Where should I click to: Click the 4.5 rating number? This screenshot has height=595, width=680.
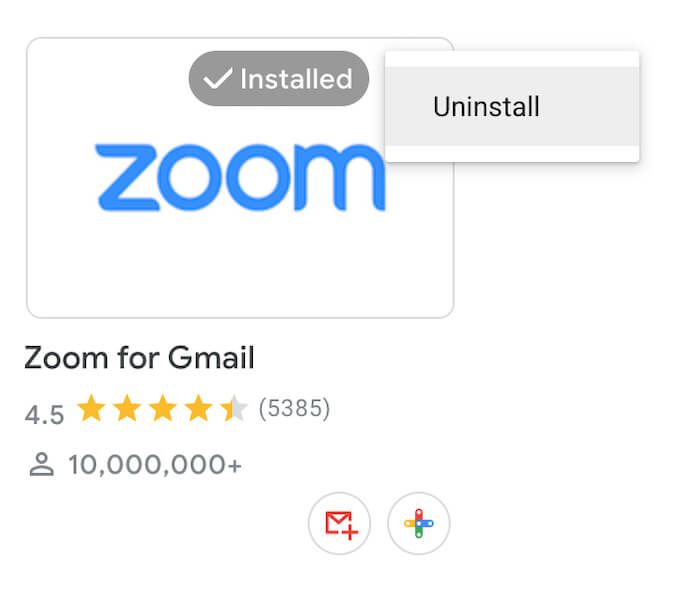pos(44,415)
